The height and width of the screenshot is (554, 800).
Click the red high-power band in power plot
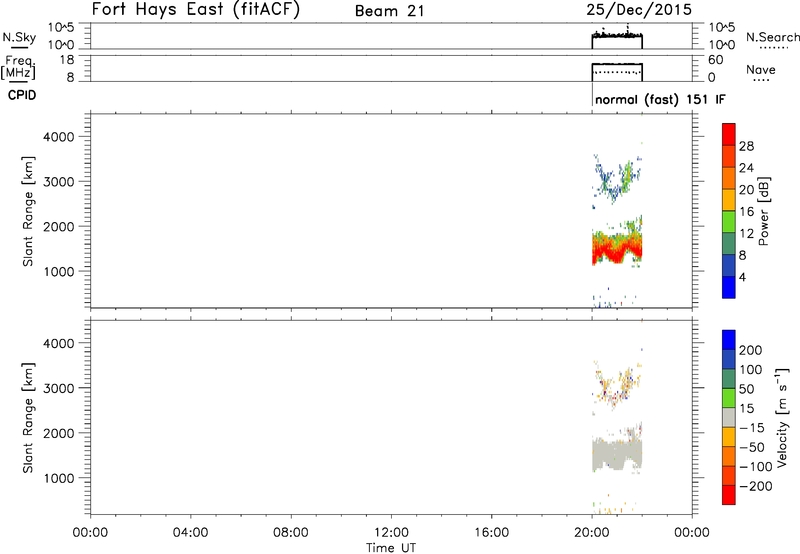point(617,251)
